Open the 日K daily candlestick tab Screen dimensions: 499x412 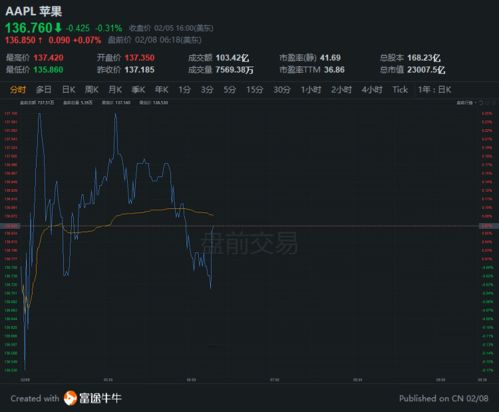[69, 90]
